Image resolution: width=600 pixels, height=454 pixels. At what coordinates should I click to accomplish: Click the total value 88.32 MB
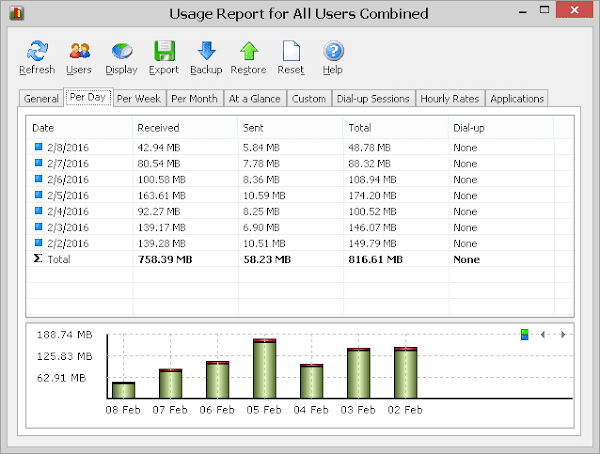tap(369, 163)
